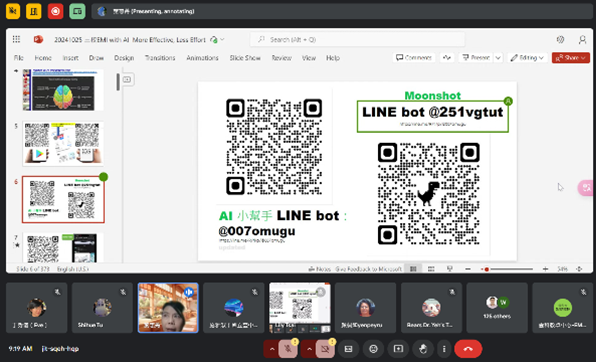The image size is (596, 362).
Task: Switch to Slide Sorter view icon
Action: pos(431,269)
